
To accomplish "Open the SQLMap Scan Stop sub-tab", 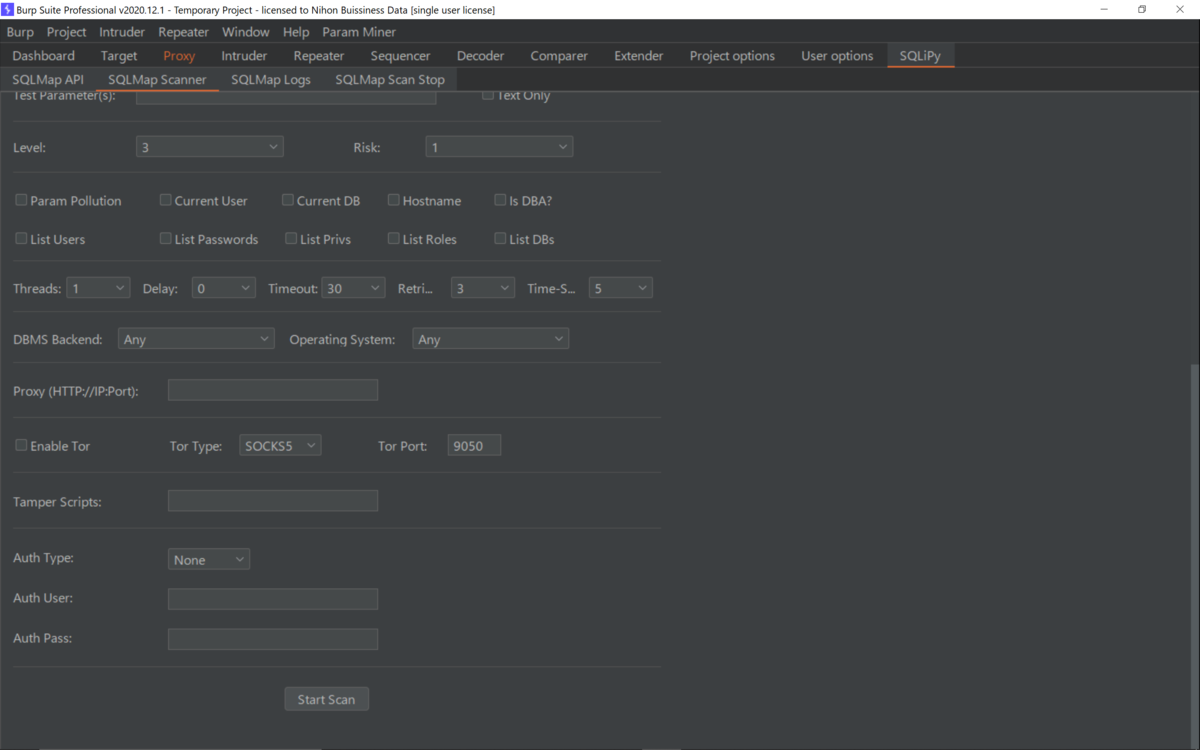I will [390, 79].
